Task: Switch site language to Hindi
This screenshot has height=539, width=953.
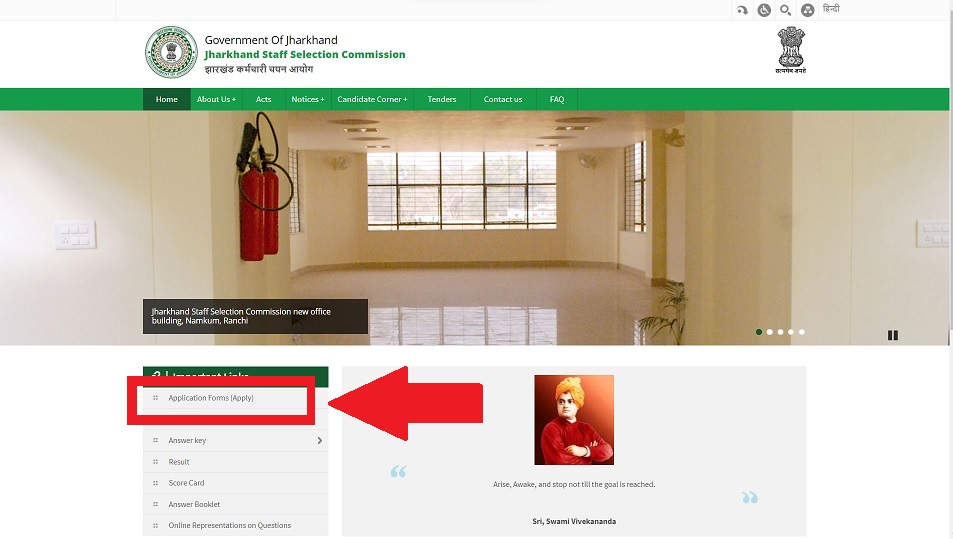Action: (x=831, y=9)
